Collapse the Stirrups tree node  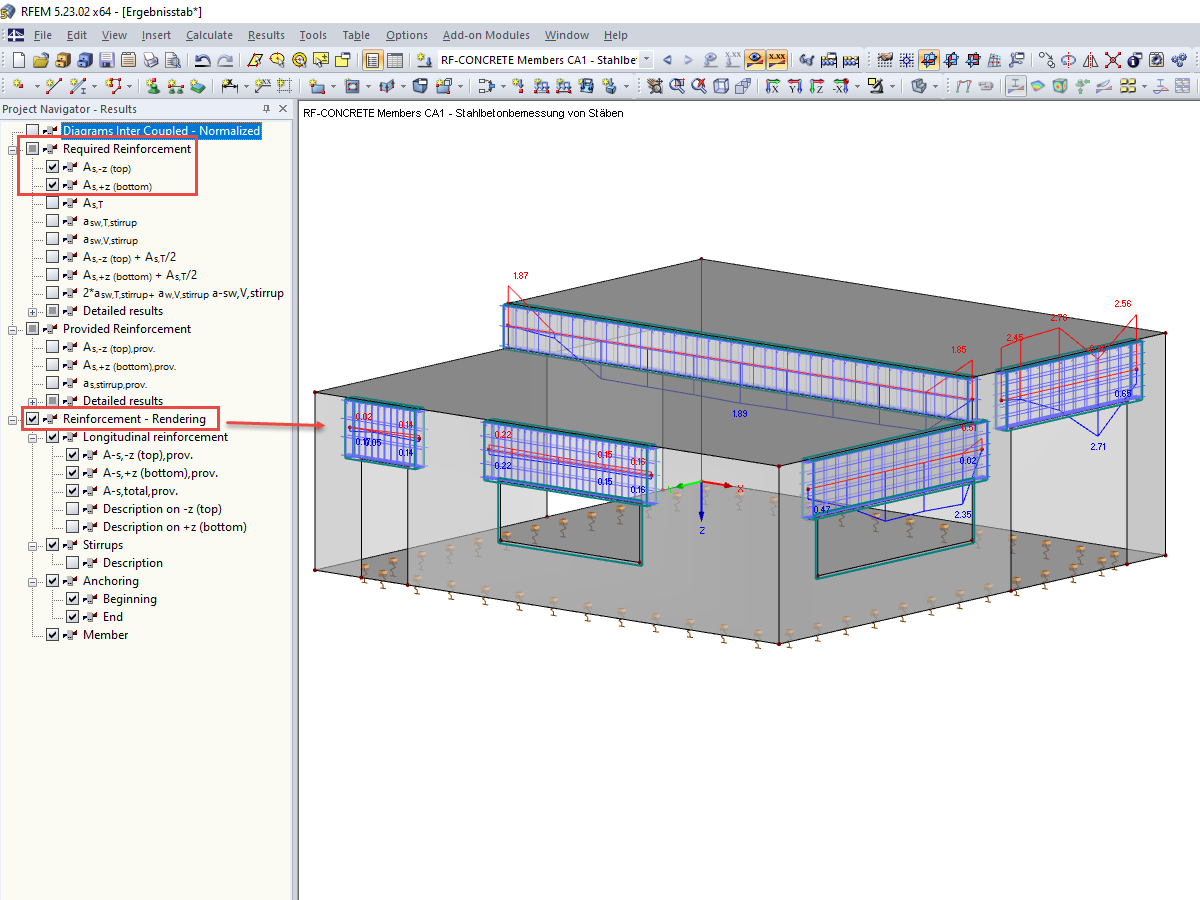click(x=33, y=545)
